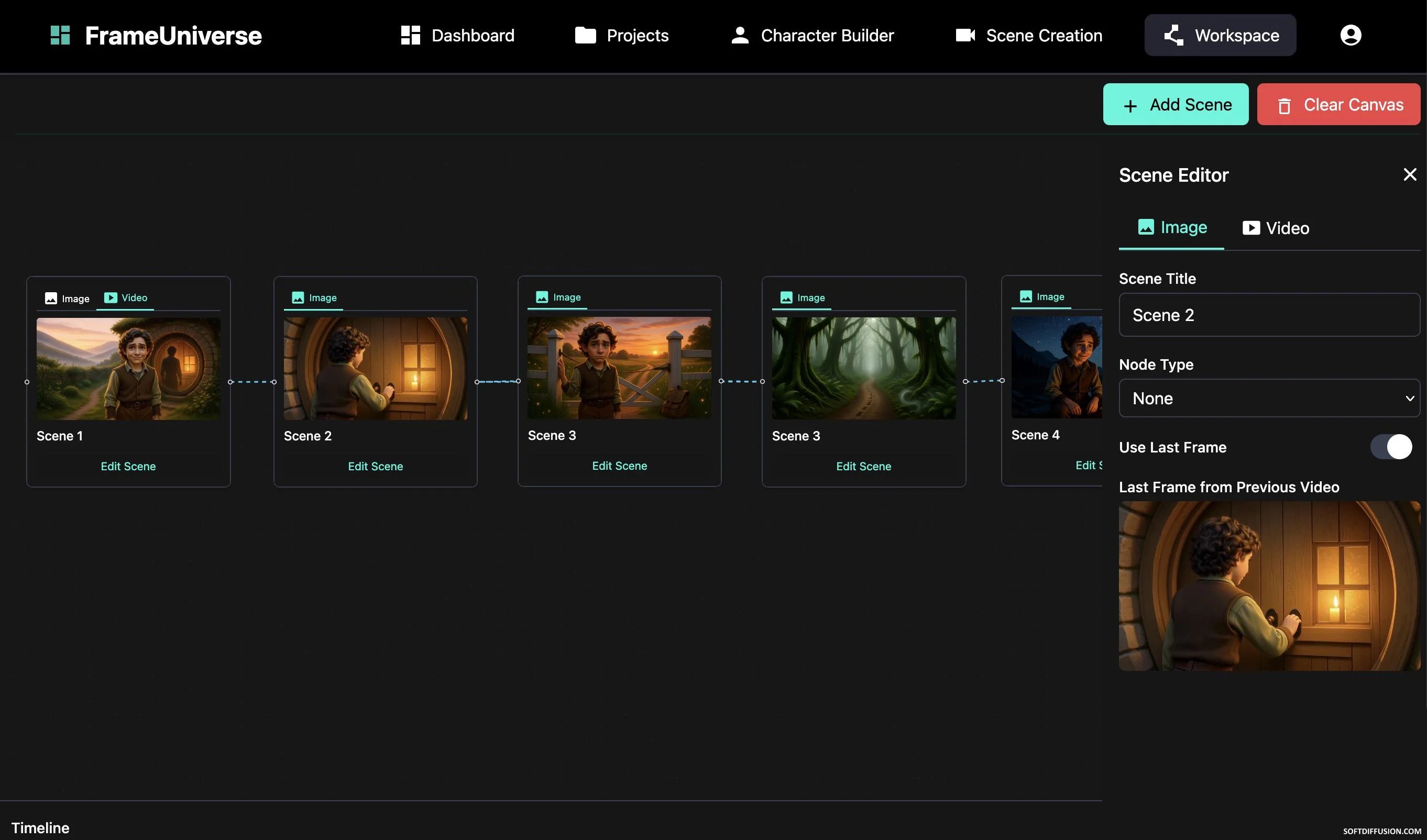The width and height of the screenshot is (1427, 840).
Task: Click the Scene Title input field
Action: [x=1269, y=315]
